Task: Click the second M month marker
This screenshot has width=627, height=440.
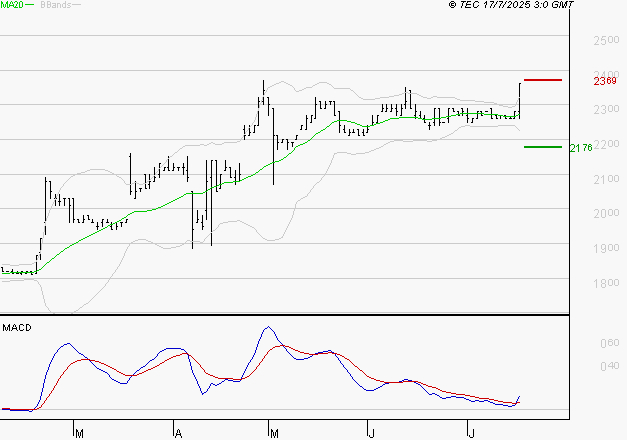Action: pos(274,434)
